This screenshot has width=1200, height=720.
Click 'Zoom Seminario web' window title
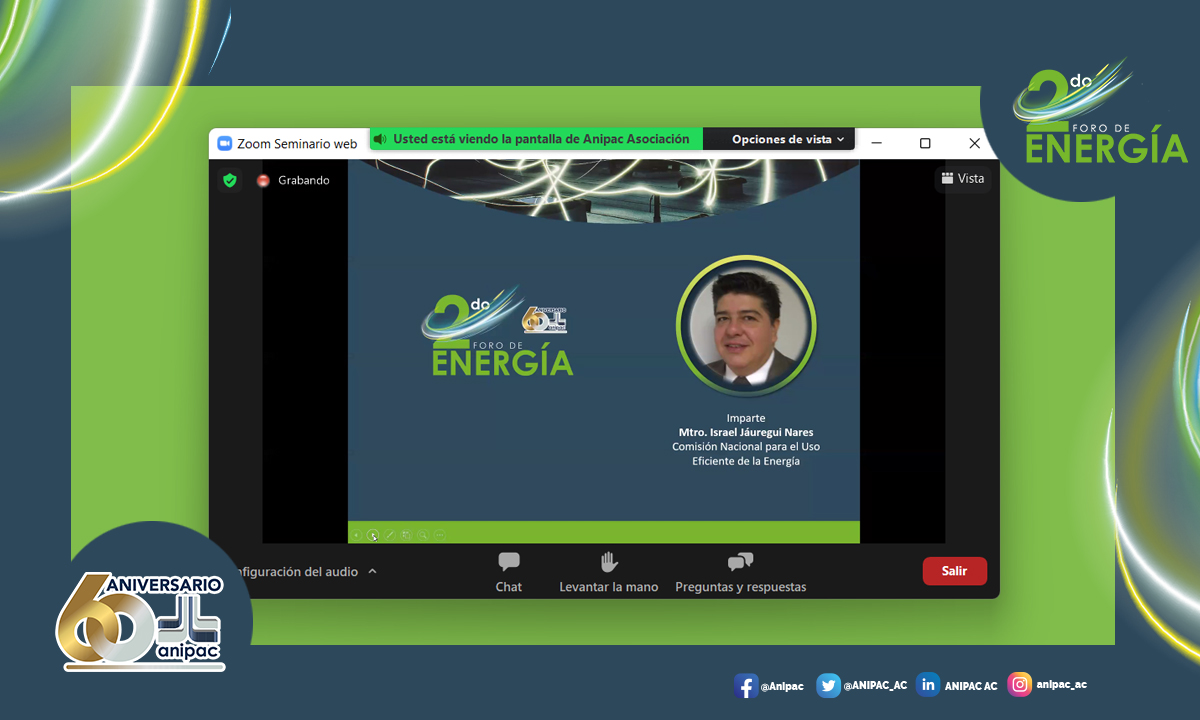pos(297,143)
